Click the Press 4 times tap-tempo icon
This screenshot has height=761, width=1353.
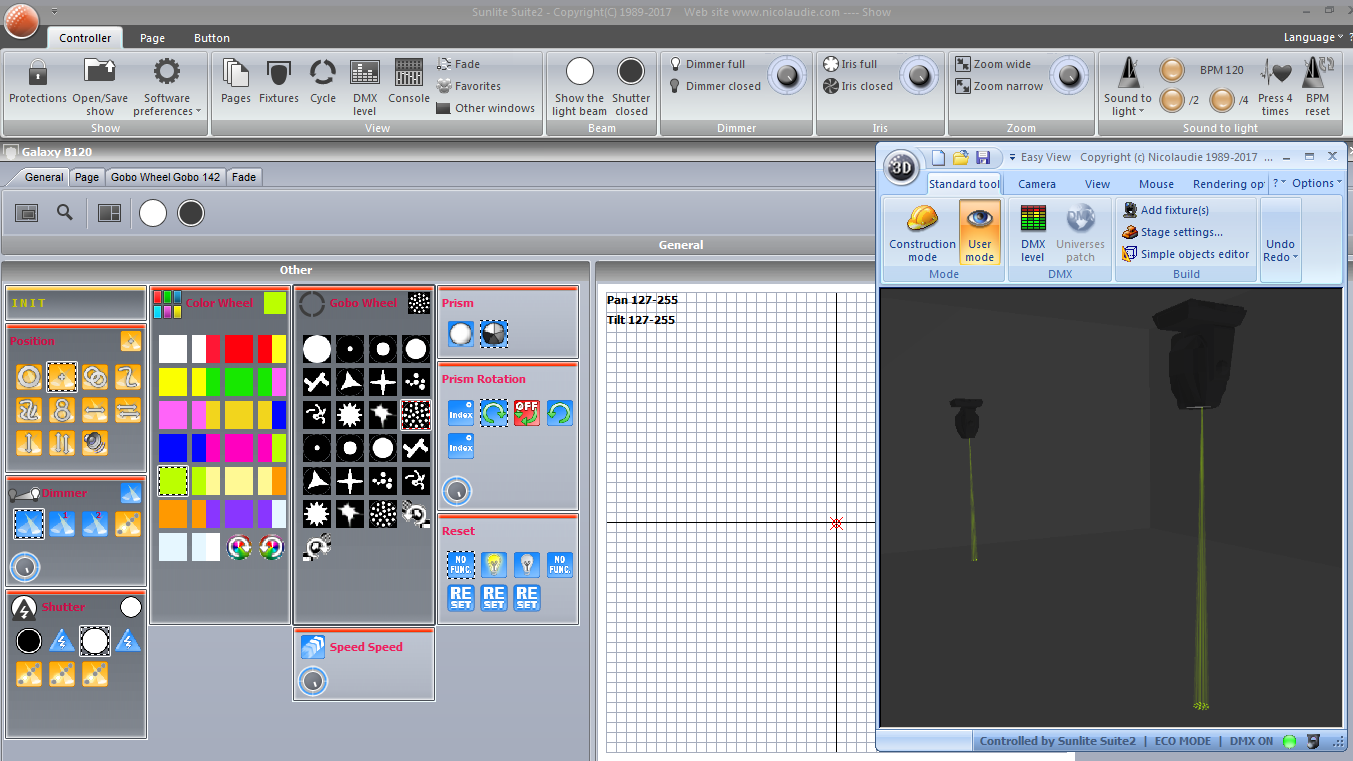1275,74
